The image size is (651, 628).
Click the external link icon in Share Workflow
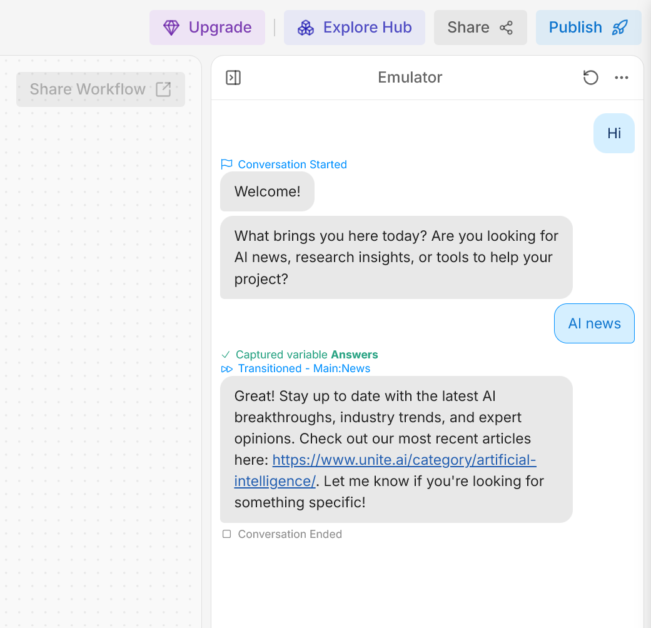point(163,89)
